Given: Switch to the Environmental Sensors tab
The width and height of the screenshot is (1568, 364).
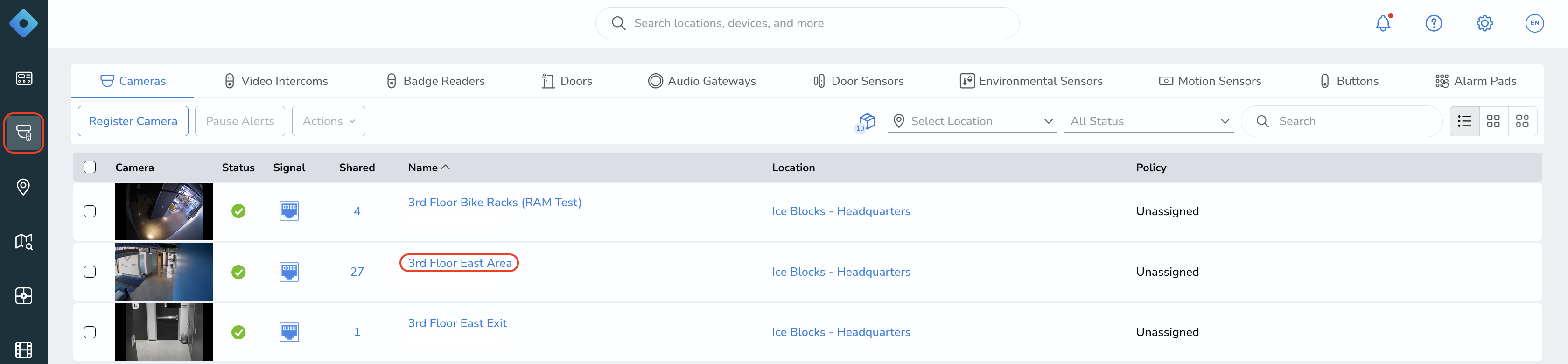Looking at the screenshot, I should [x=1030, y=81].
